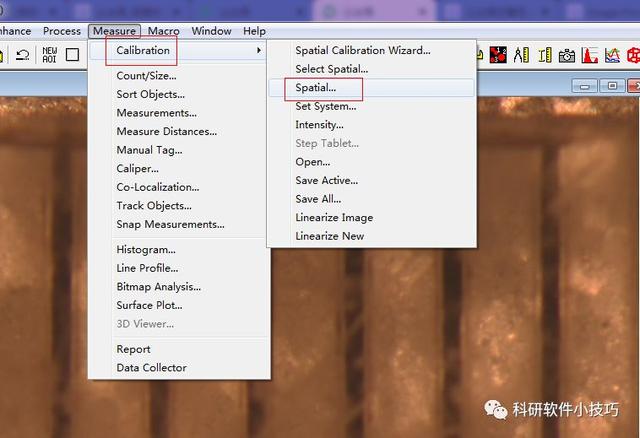Expand the Calibration submenu arrow

(x=258, y=50)
